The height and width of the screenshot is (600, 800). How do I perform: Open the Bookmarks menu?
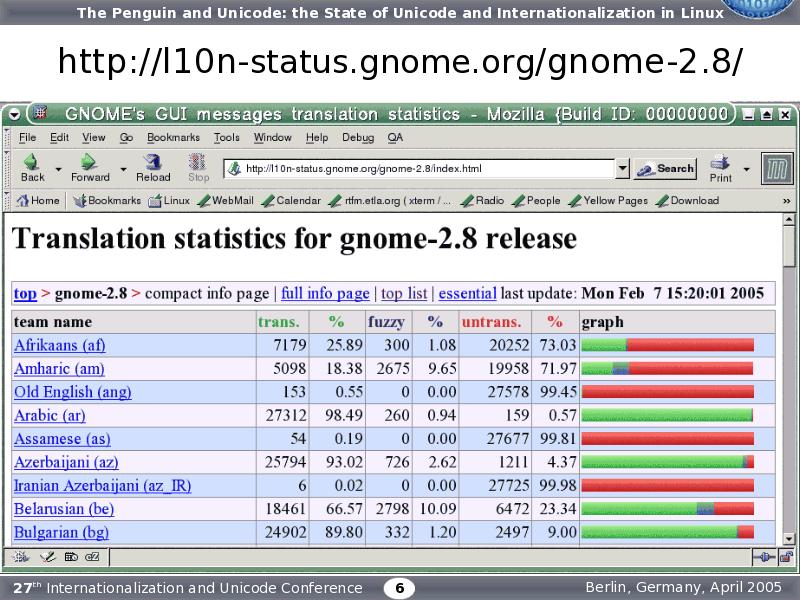172,138
